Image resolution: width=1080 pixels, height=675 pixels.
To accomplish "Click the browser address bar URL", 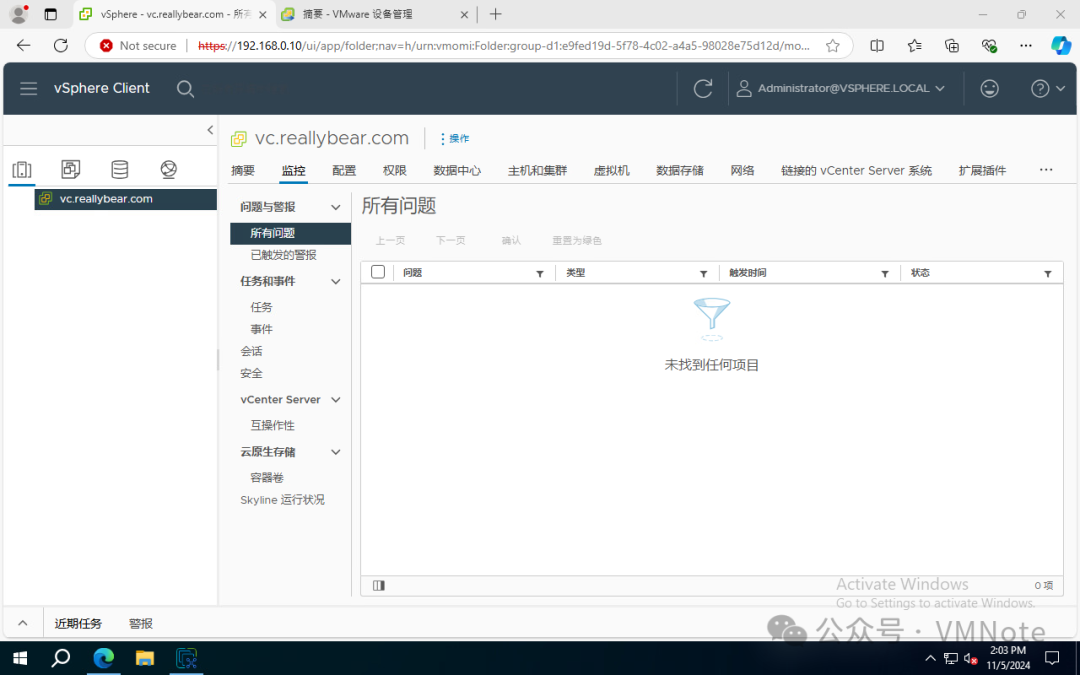I will [x=503, y=45].
